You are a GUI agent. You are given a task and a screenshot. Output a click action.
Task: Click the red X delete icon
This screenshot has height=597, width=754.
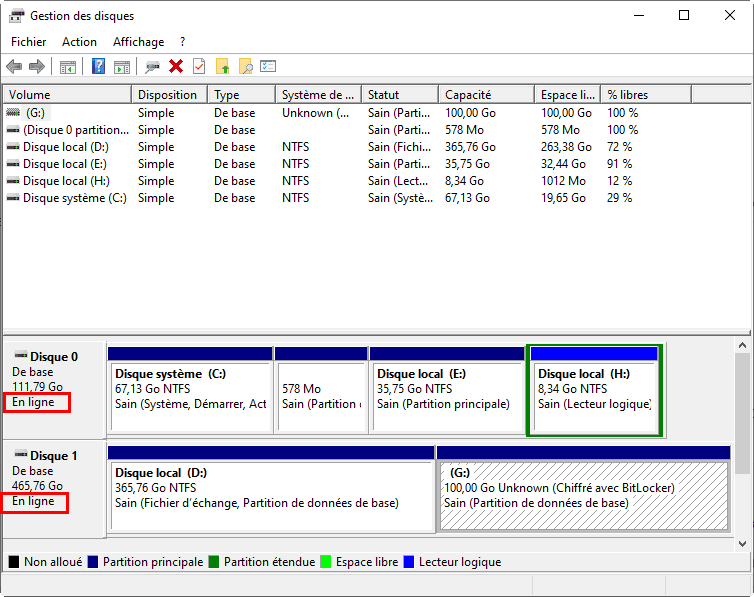176,67
